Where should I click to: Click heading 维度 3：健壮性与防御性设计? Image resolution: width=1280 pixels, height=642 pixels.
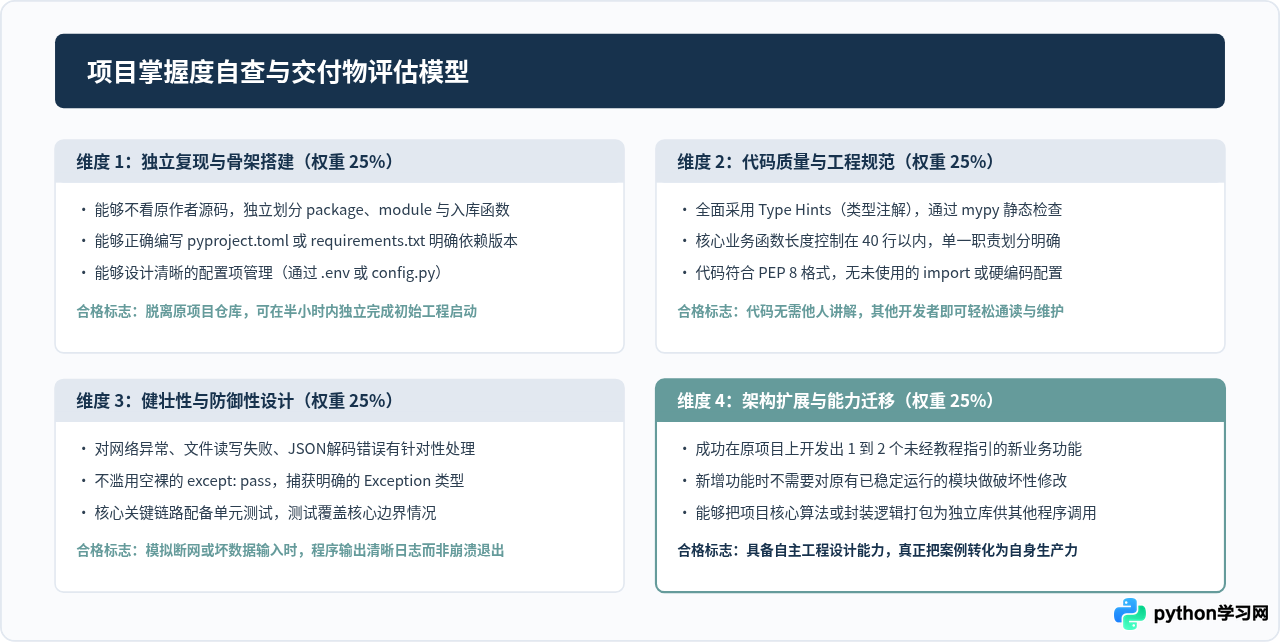(235, 401)
